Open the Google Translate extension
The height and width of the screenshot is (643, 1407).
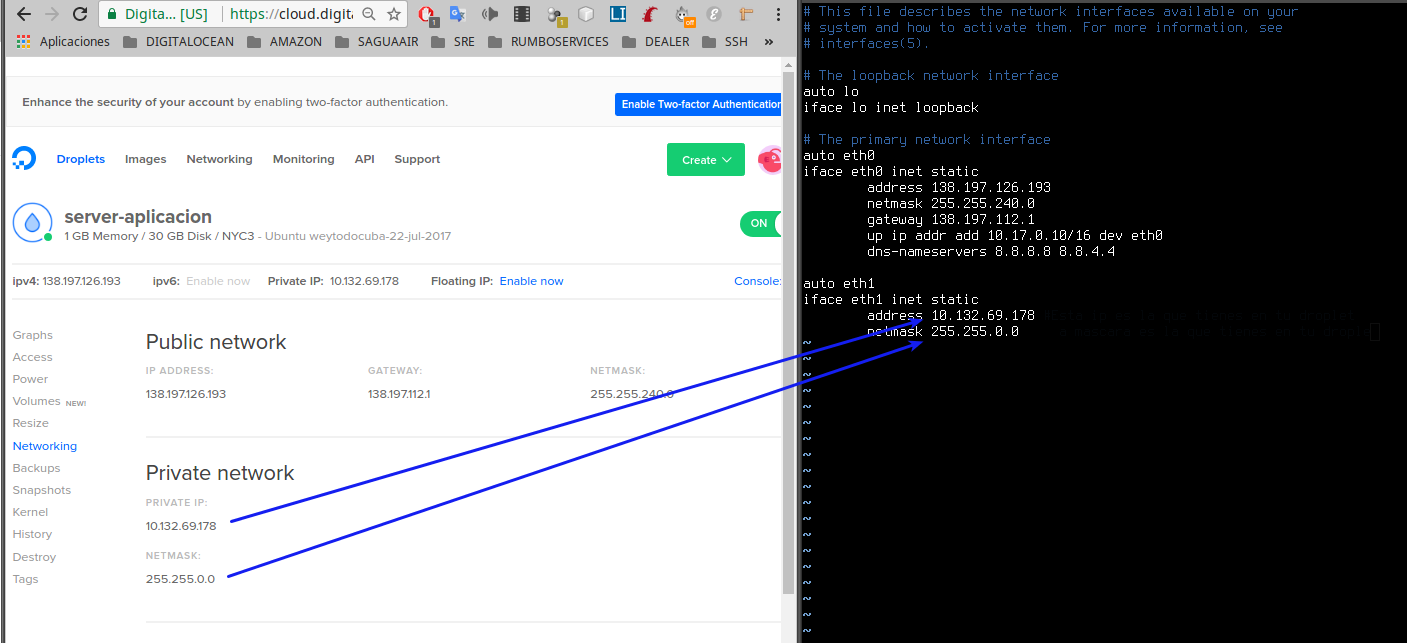click(457, 14)
